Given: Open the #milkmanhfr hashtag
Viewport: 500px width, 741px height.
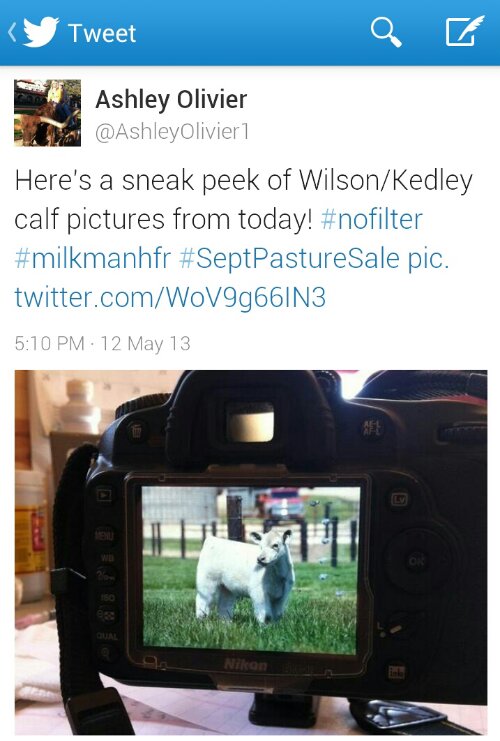Looking at the screenshot, I should pos(92,258).
